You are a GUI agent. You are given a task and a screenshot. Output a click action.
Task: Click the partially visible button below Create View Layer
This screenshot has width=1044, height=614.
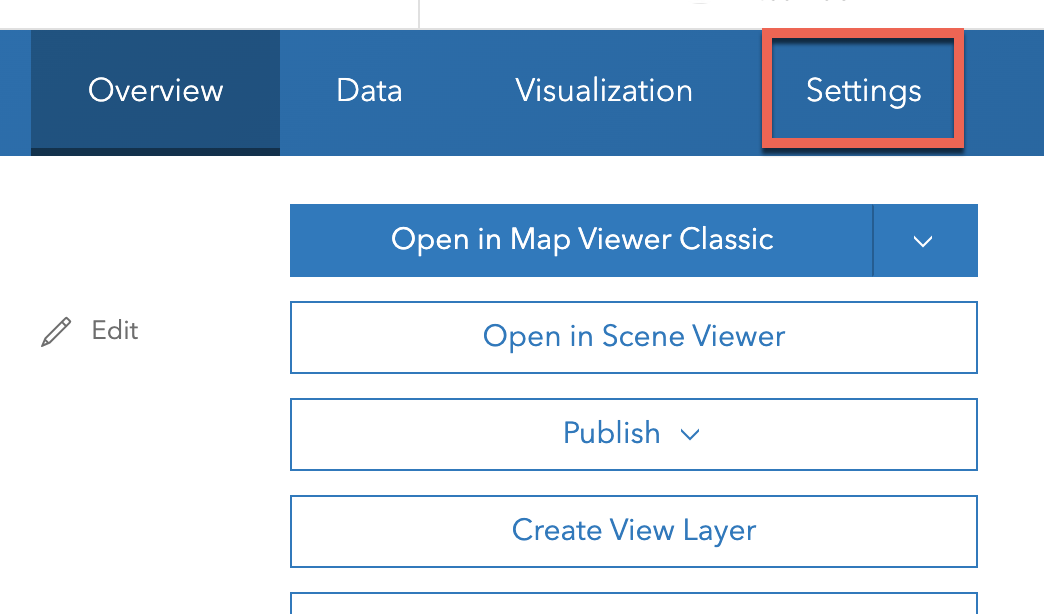pyautogui.click(x=633, y=603)
